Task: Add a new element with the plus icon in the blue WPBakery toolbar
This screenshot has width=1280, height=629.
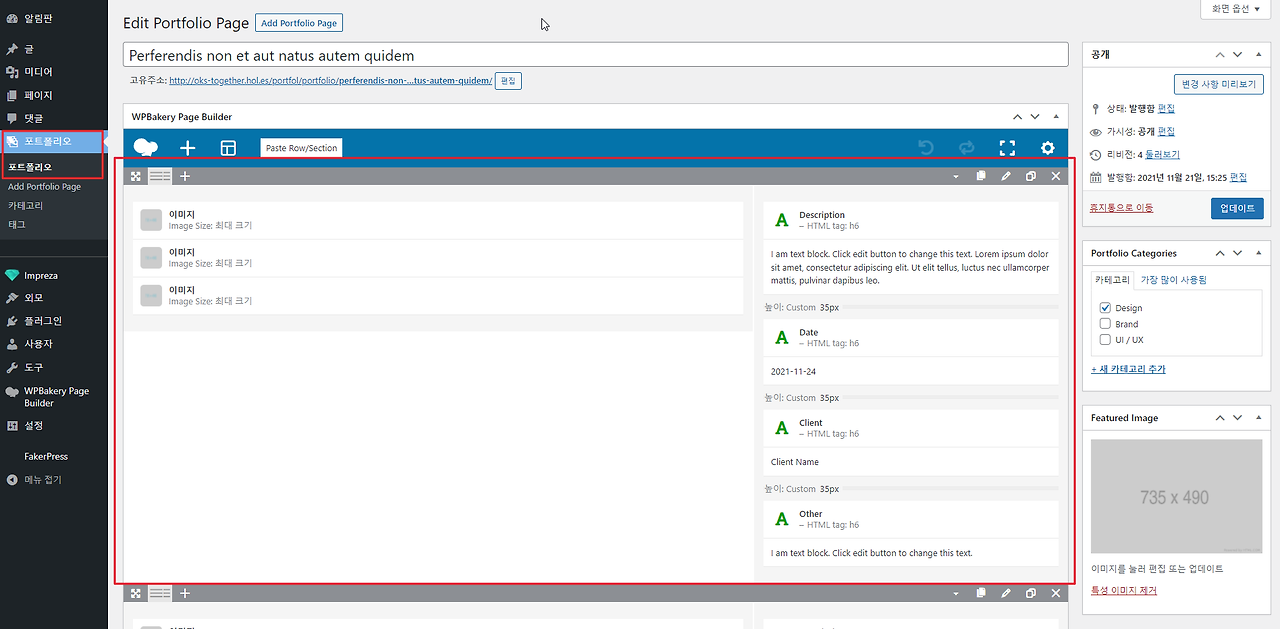Action: click(187, 147)
